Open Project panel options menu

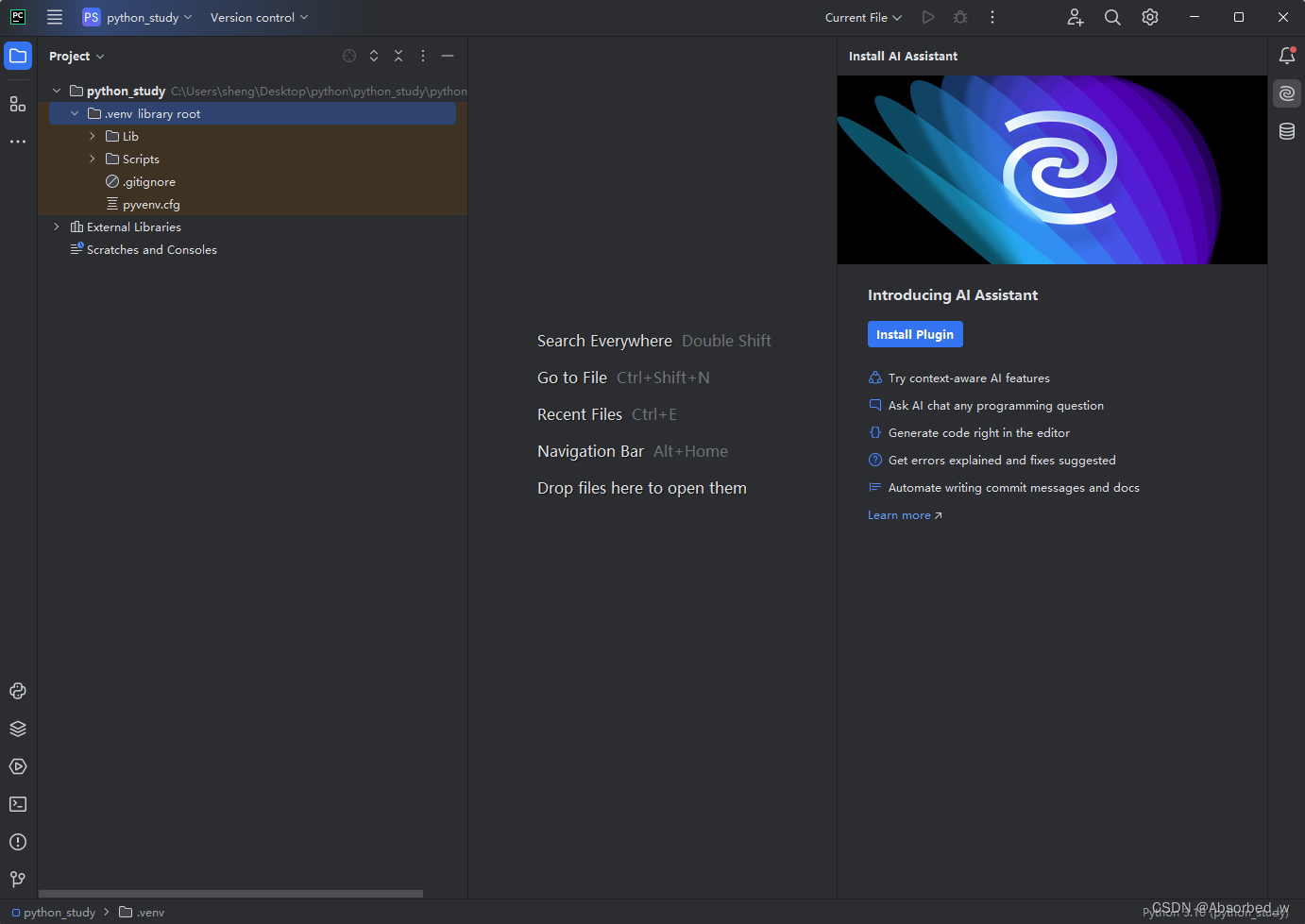(x=423, y=56)
